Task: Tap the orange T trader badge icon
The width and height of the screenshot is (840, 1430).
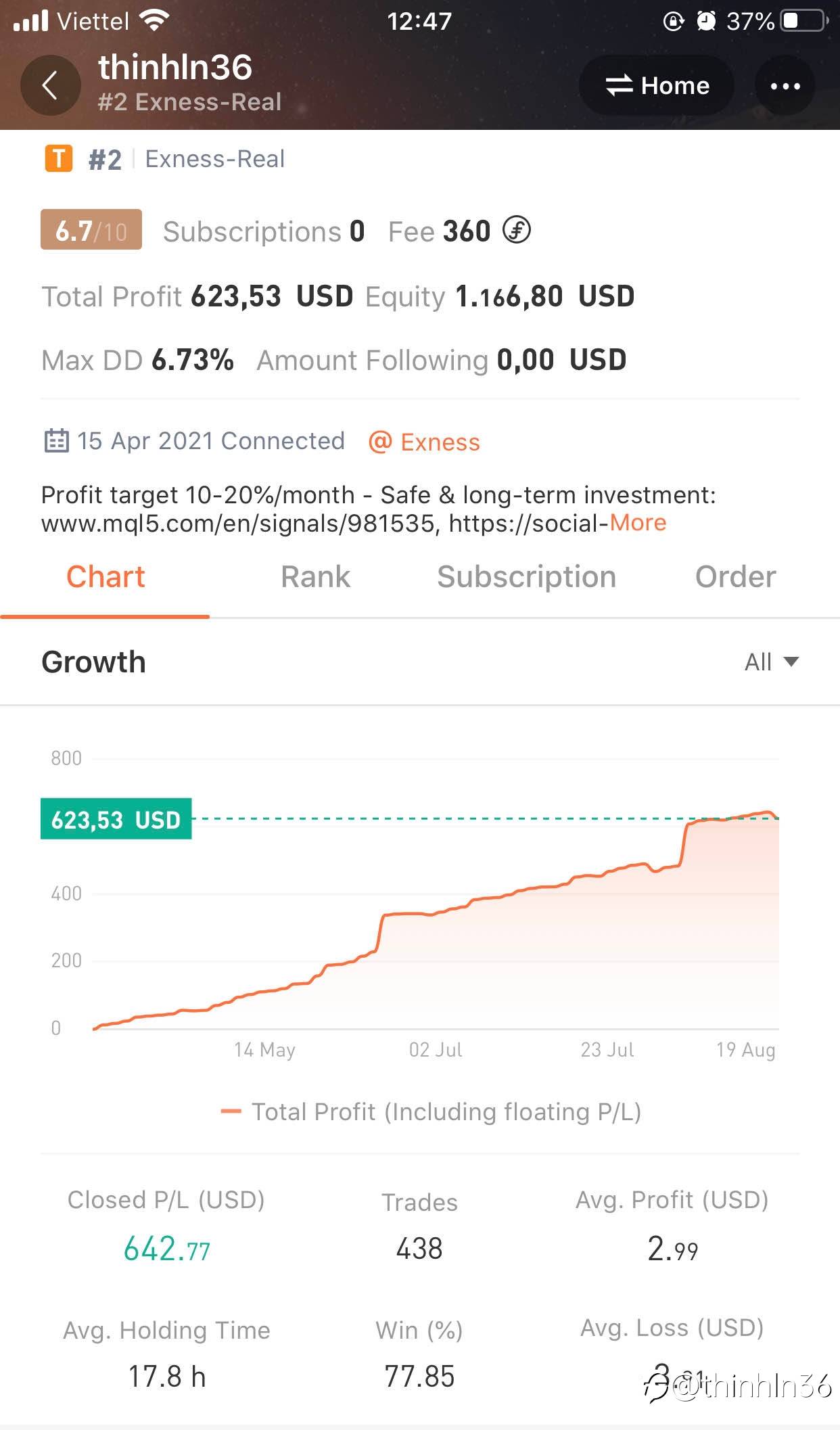Action: click(x=59, y=159)
